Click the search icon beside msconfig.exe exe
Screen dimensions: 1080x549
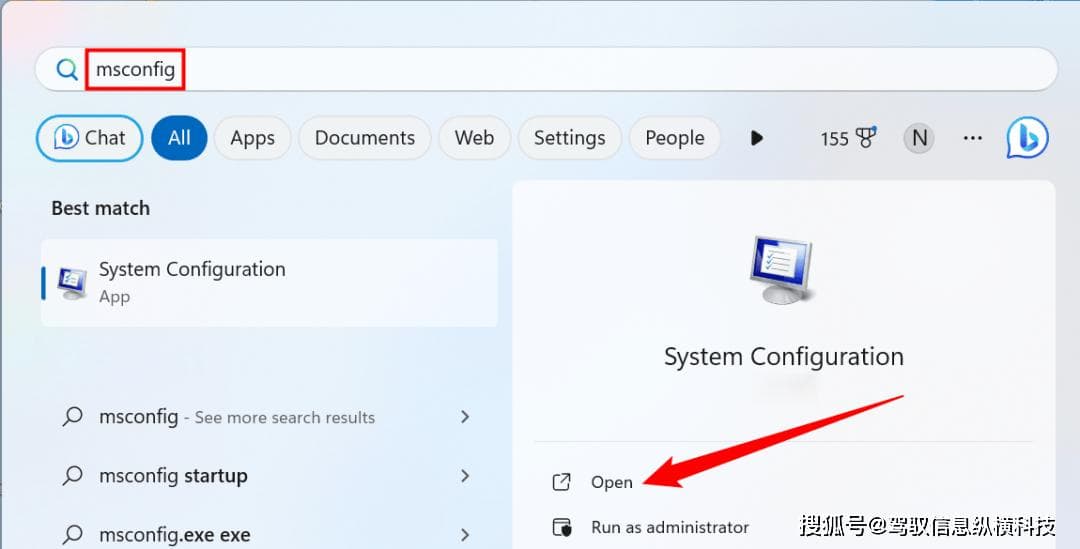click(72, 534)
